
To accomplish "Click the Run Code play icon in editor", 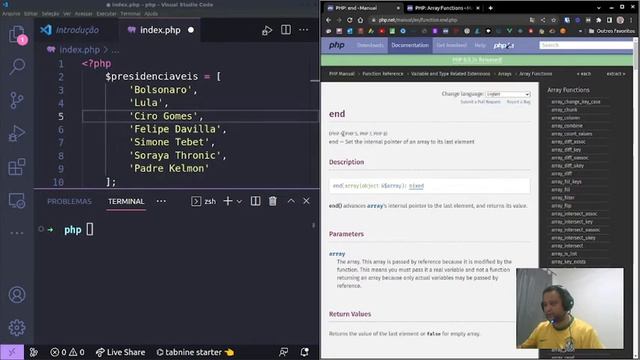I will click(267, 30).
